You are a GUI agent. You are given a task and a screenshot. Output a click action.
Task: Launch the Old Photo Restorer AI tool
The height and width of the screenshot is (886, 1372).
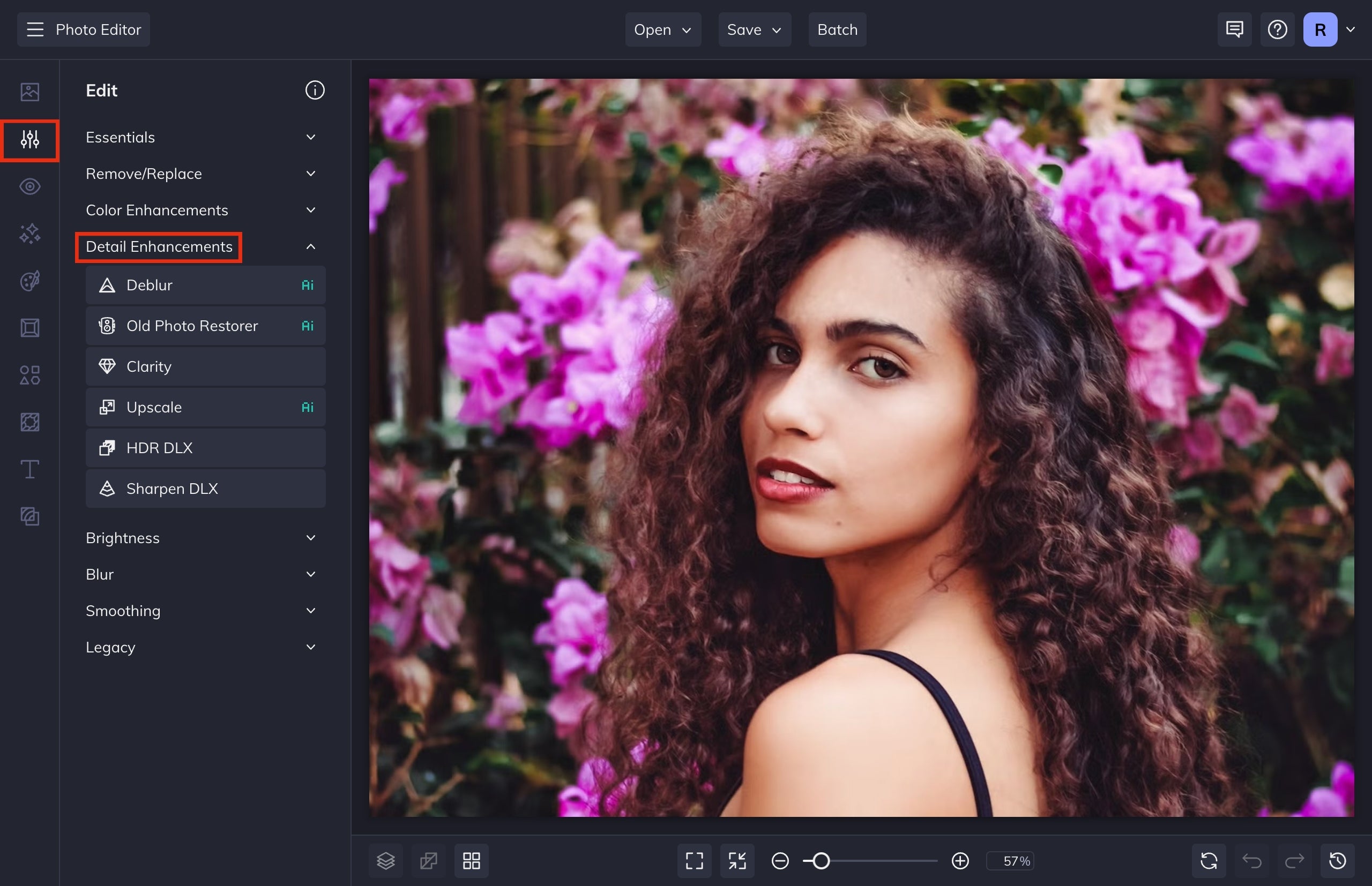[x=205, y=326]
